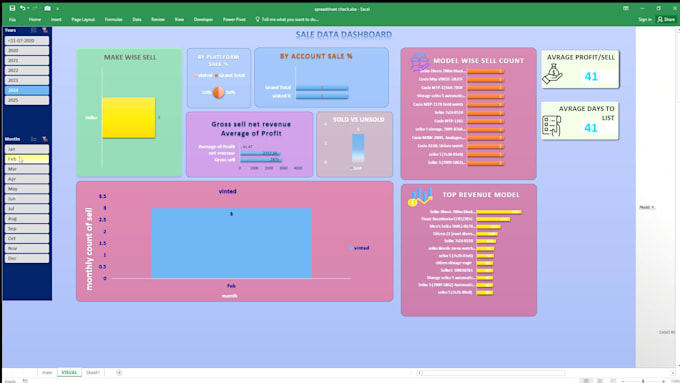The image size is (680, 383).
Task: Select Oct in Months slicer
Action: click(27, 239)
